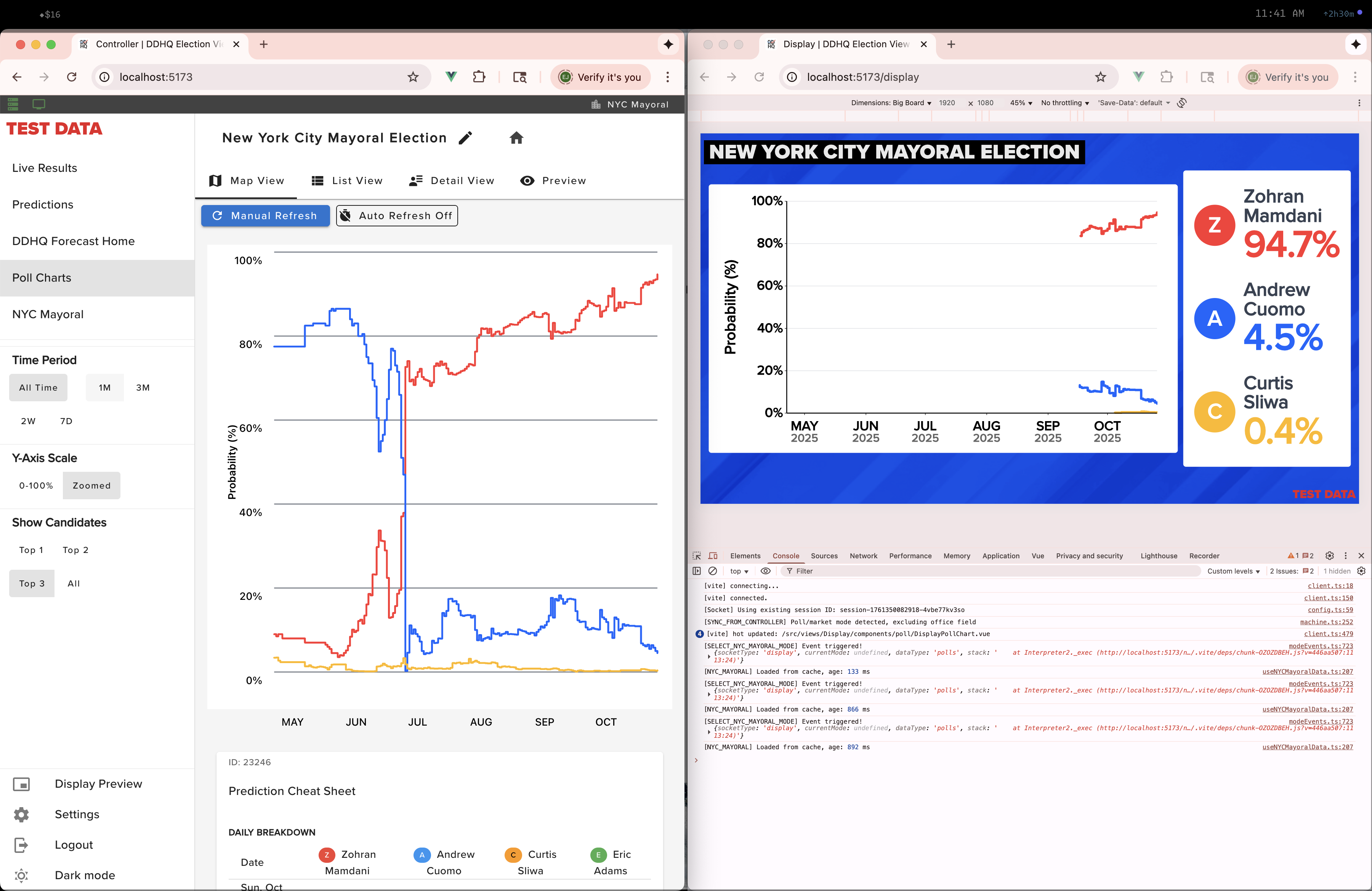Screen dimensions: 1372x891
Task: Expand the Custom levels dropdown in console
Action: [1233, 571]
